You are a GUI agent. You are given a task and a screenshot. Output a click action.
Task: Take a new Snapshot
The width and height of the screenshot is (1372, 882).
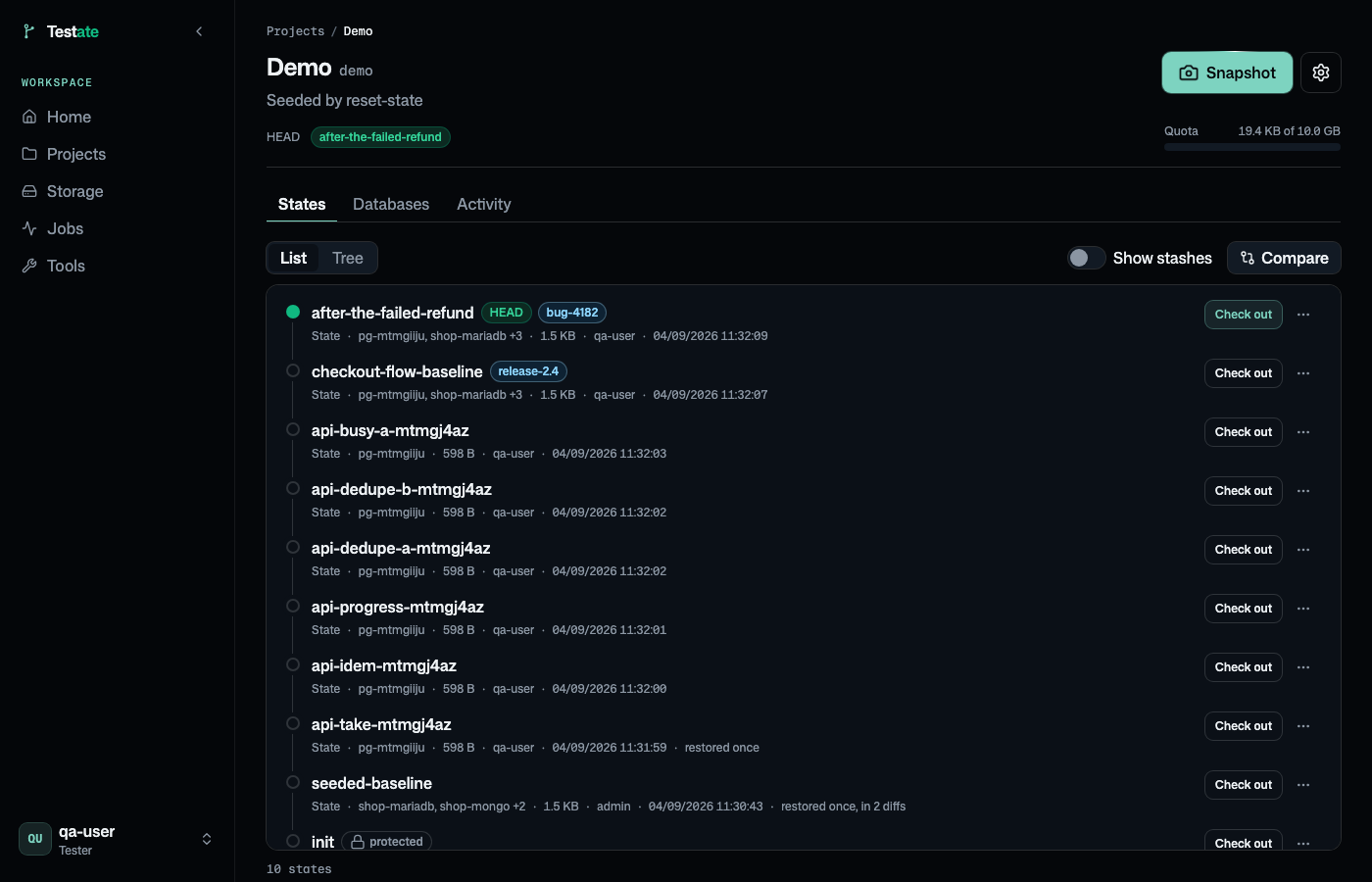pos(1227,73)
